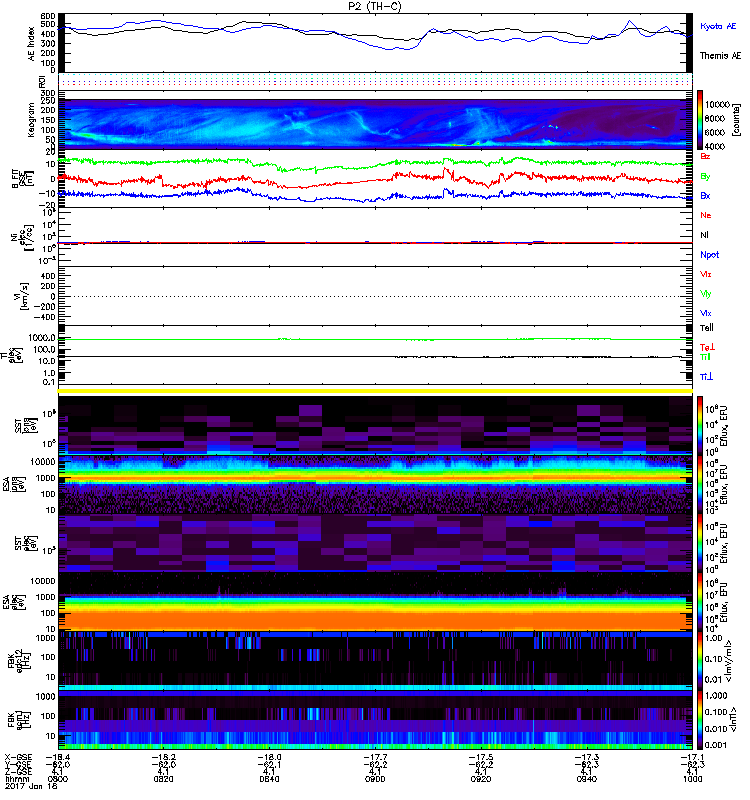The image size is (750, 800).
Task: Select the "Themis AE" legend label
Action: 720,56
